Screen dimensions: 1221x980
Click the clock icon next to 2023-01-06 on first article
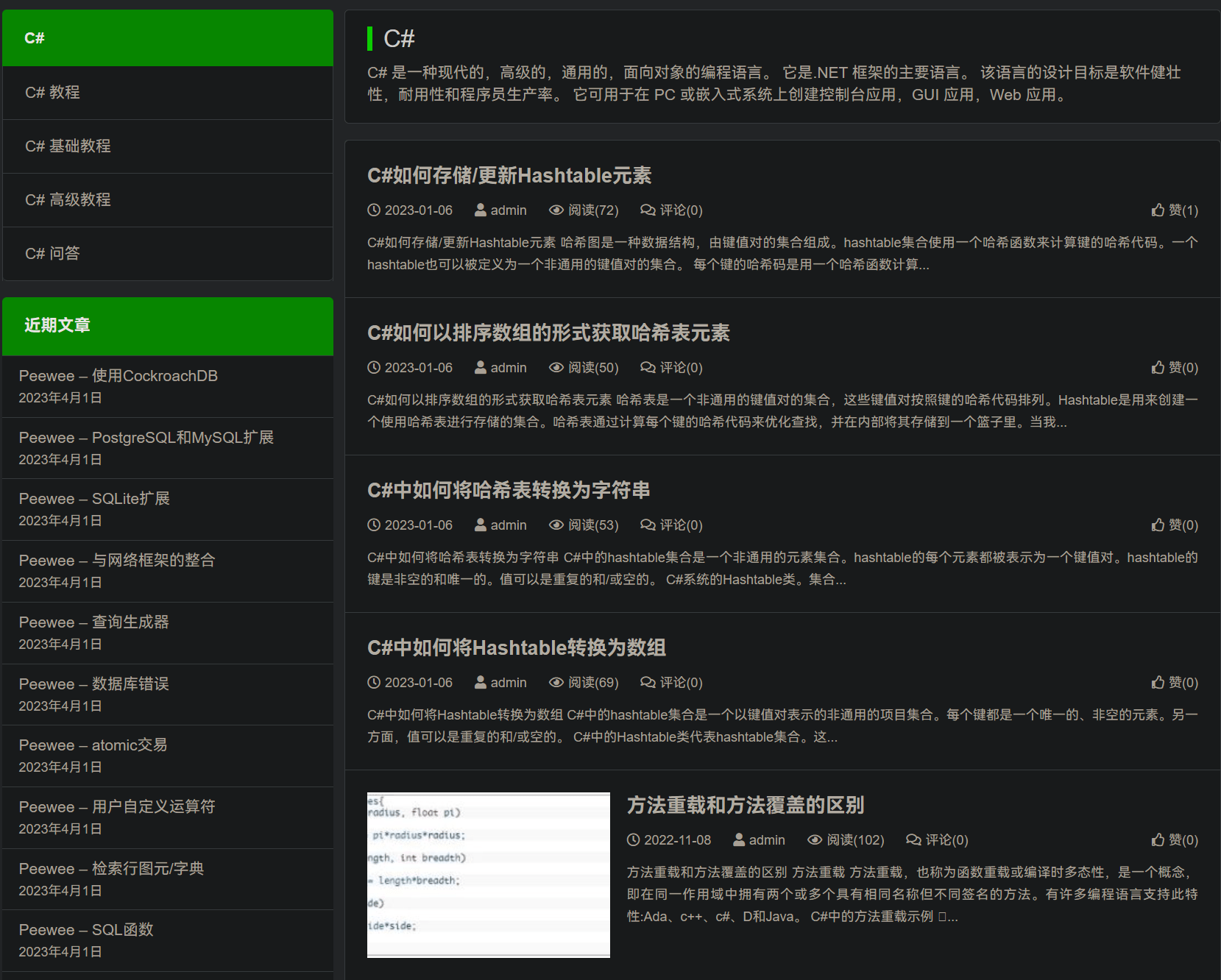[373, 210]
